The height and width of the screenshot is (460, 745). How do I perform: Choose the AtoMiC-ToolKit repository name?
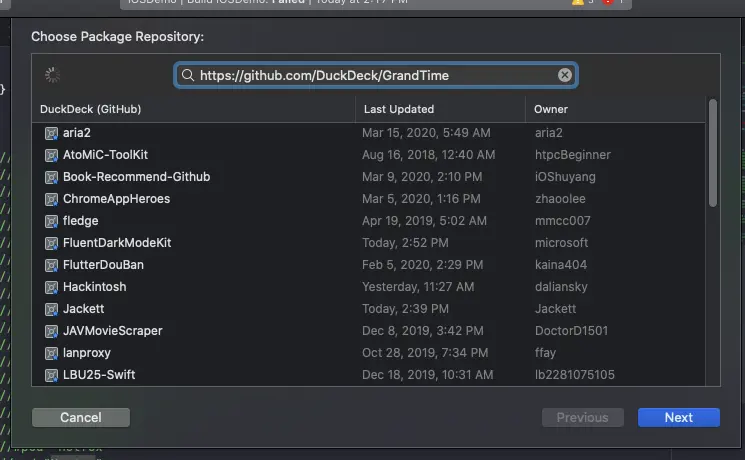pyautogui.click(x=105, y=154)
